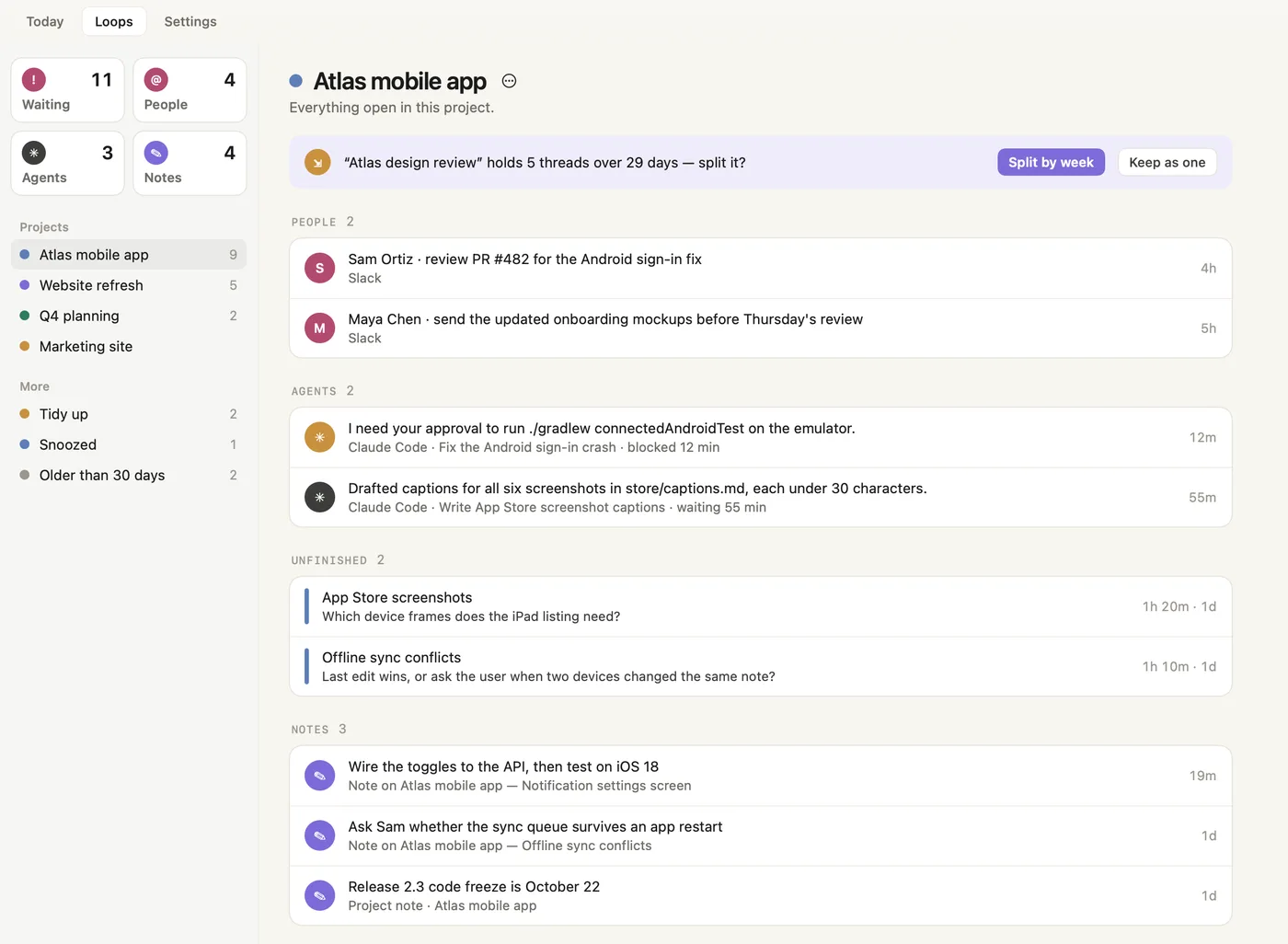The image size is (1288, 944).
Task: Open Sam Ortiz review PR #482 item
Action: click(x=760, y=269)
